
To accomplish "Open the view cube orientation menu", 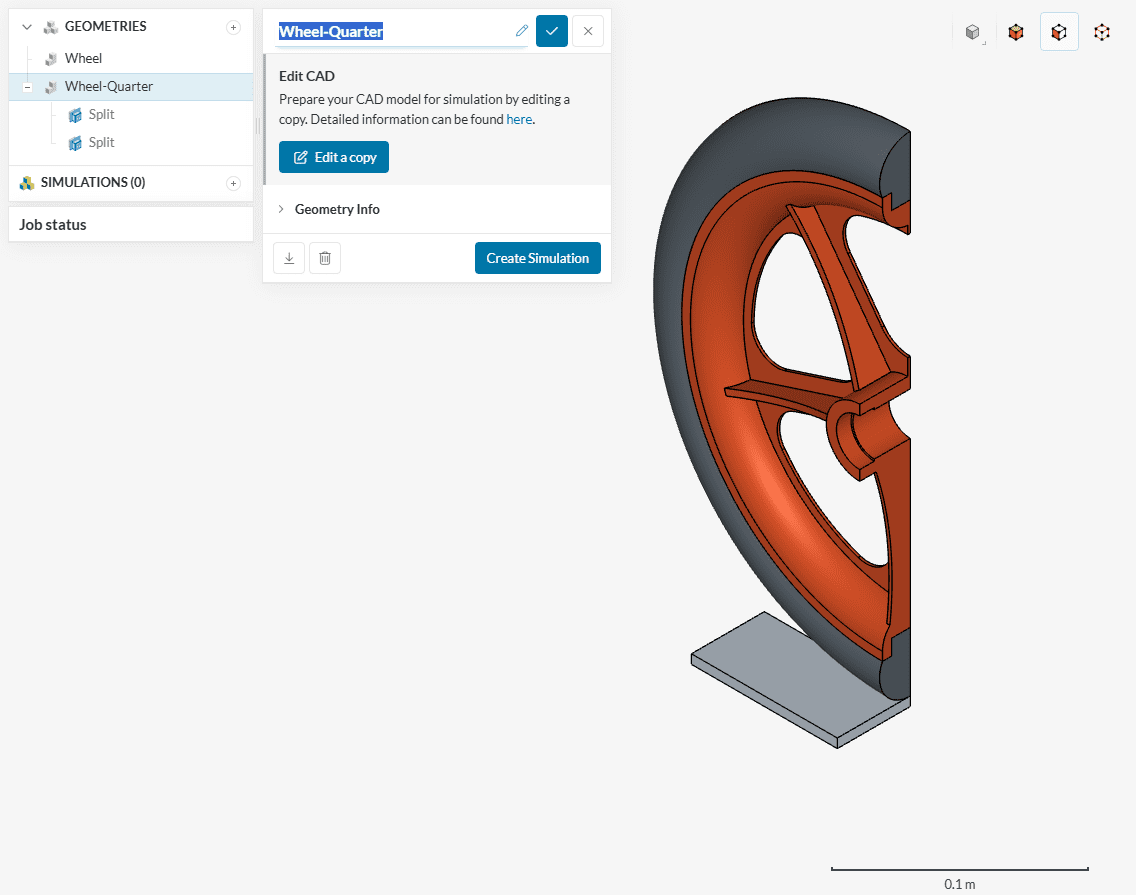I will tap(973, 32).
